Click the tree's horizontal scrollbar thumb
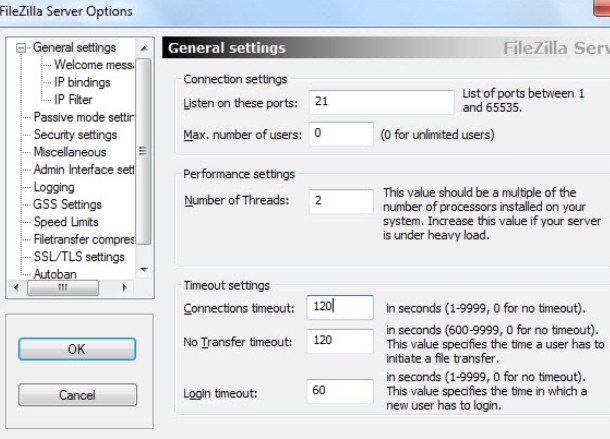Image resolution: width=610 pixels, height=439 pixels. coord(63,288)
